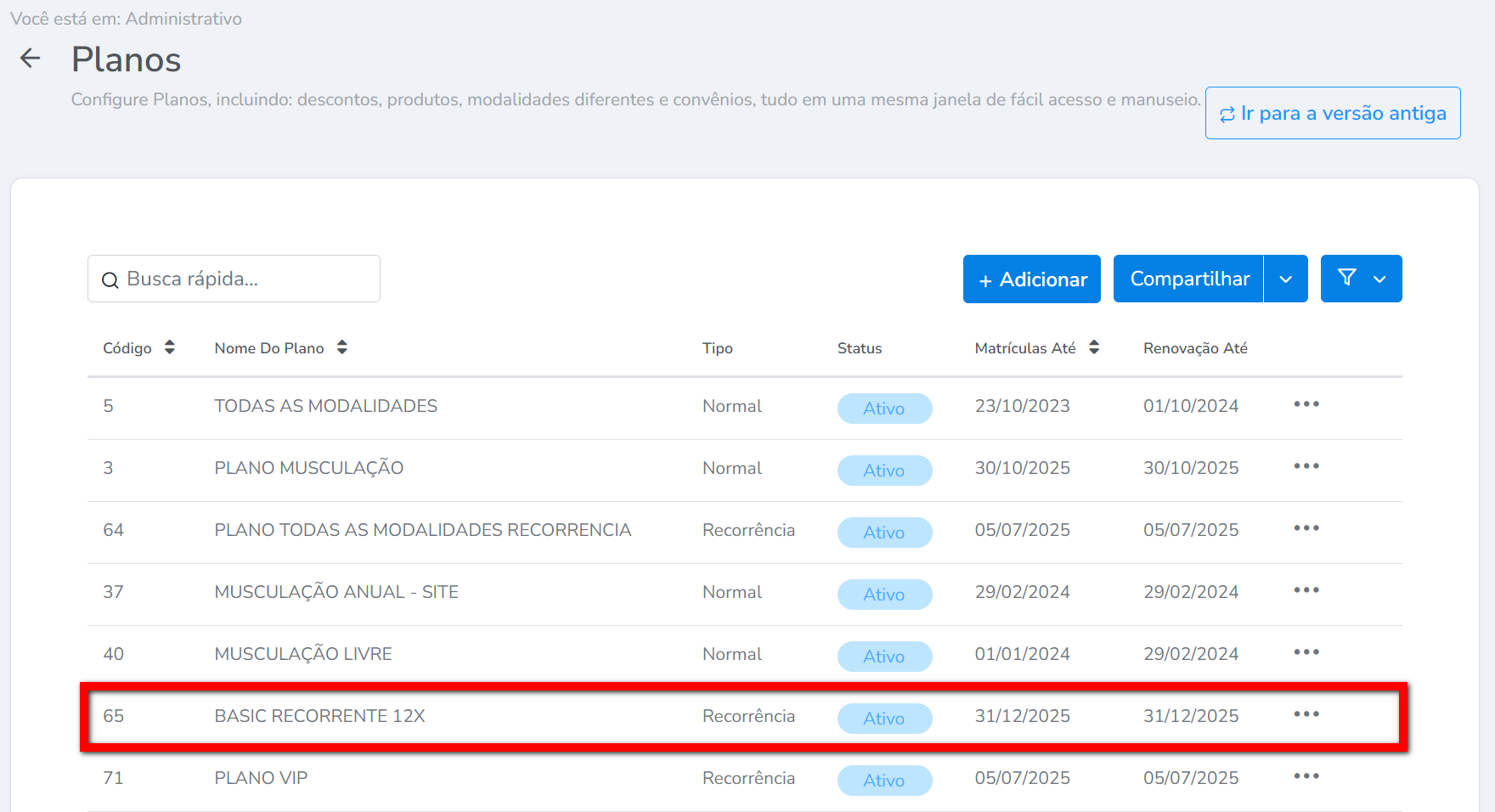The image size is (1495, 812).
Task: Click the Busca rápida search field
Action: [246, 279]
